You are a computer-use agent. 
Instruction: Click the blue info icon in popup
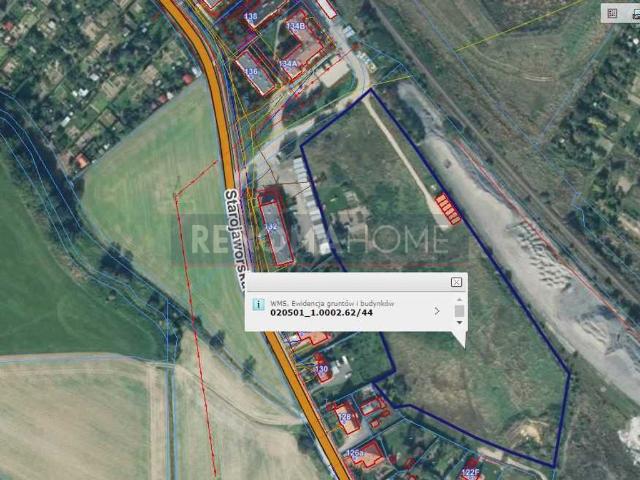point(258,303)
